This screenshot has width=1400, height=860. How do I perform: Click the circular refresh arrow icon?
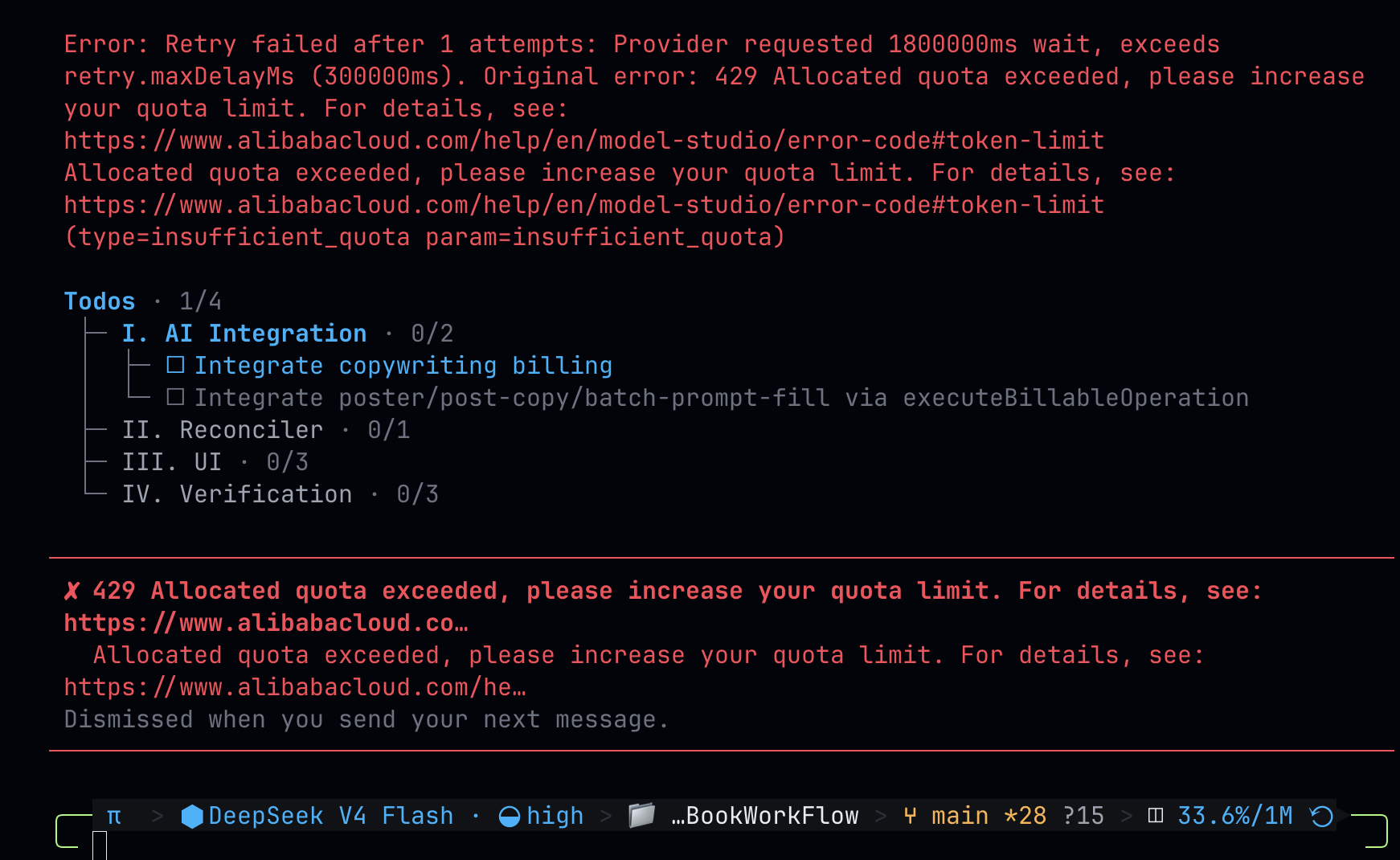[x=1322, y=817]
